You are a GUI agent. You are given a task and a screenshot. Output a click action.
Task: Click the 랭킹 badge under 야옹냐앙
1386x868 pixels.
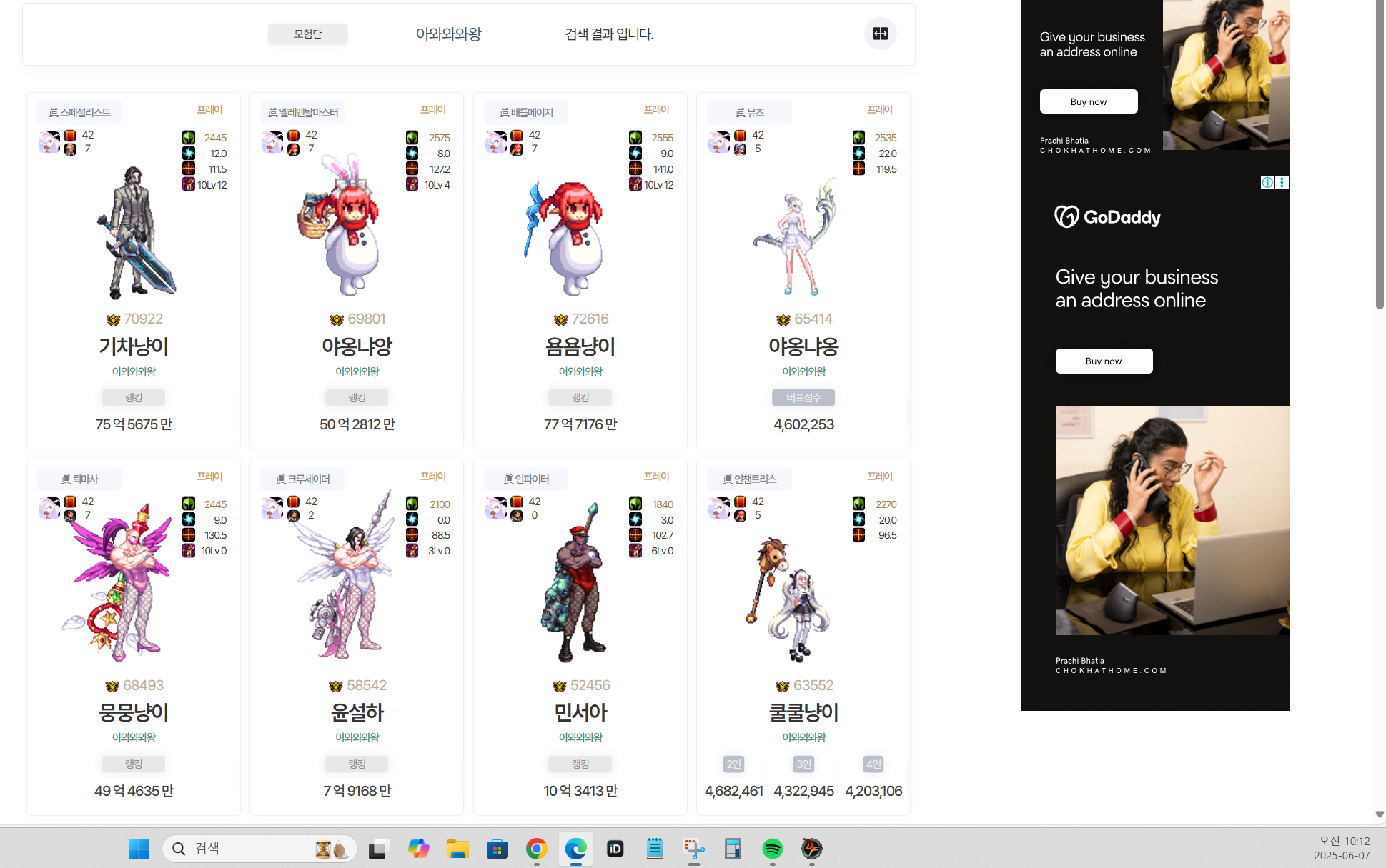coord(357,397)
